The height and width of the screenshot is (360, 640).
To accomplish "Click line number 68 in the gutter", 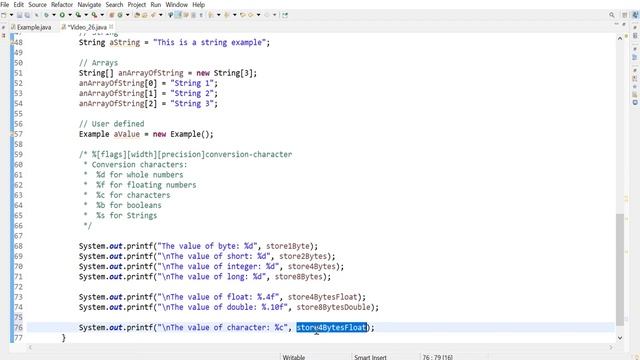I will (18, 246).
